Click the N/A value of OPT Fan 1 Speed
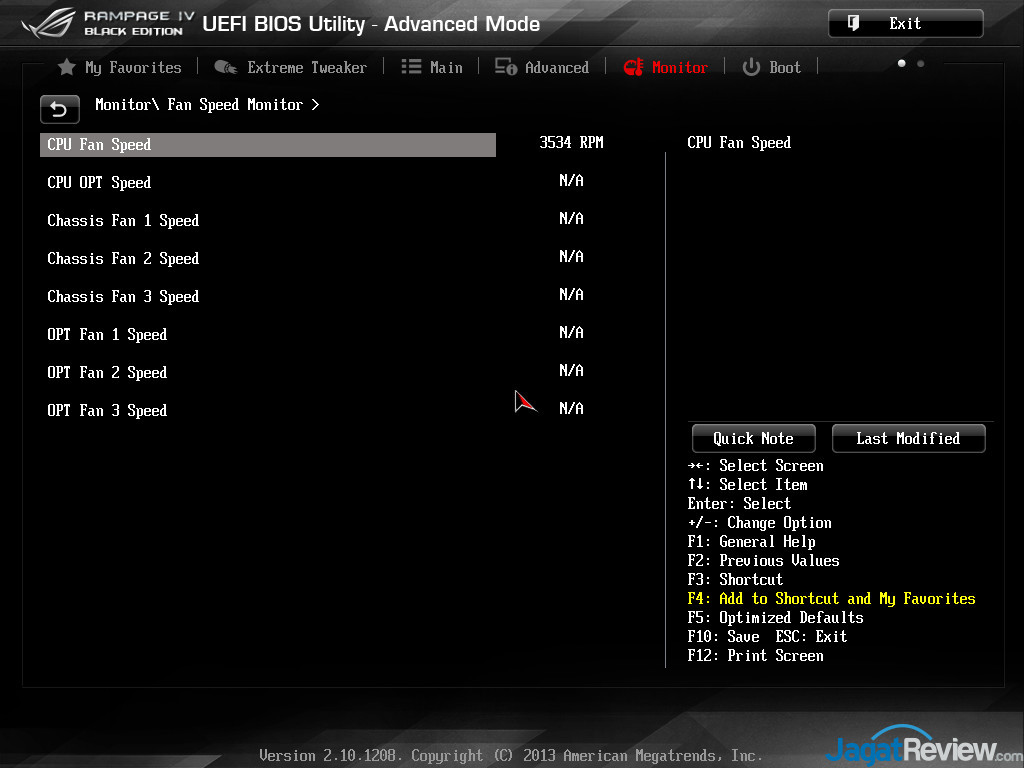The height and width of the screenshot is (768, 1024). pyautogui.click(x=571, y=332)
